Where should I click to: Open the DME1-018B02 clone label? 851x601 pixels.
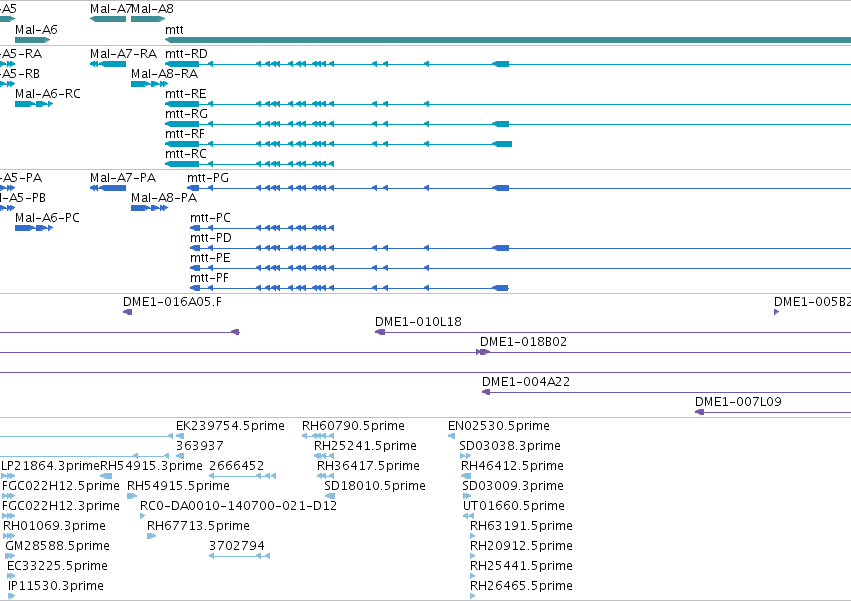point(523,343)
